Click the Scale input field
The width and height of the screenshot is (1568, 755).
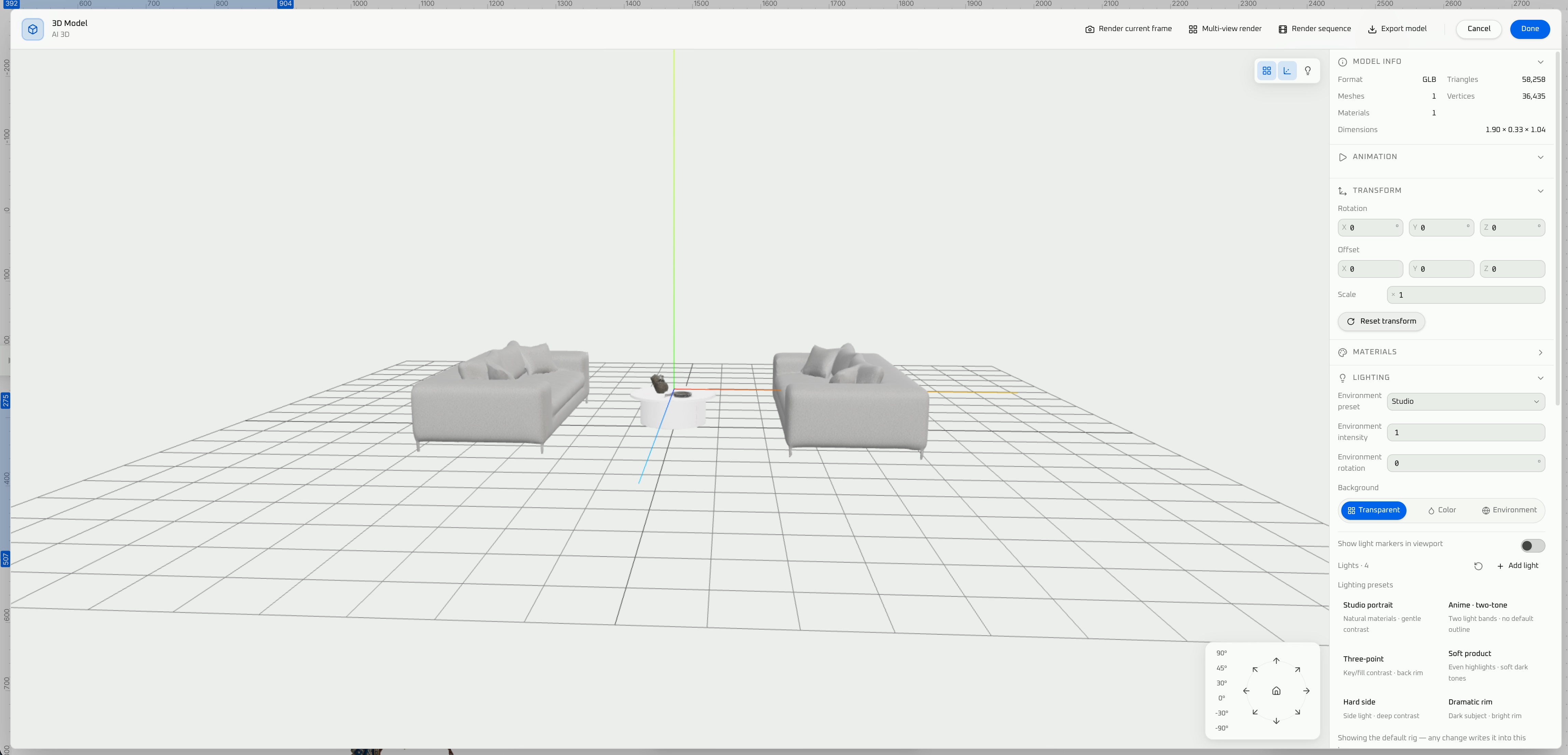(x=1466, y=295)
